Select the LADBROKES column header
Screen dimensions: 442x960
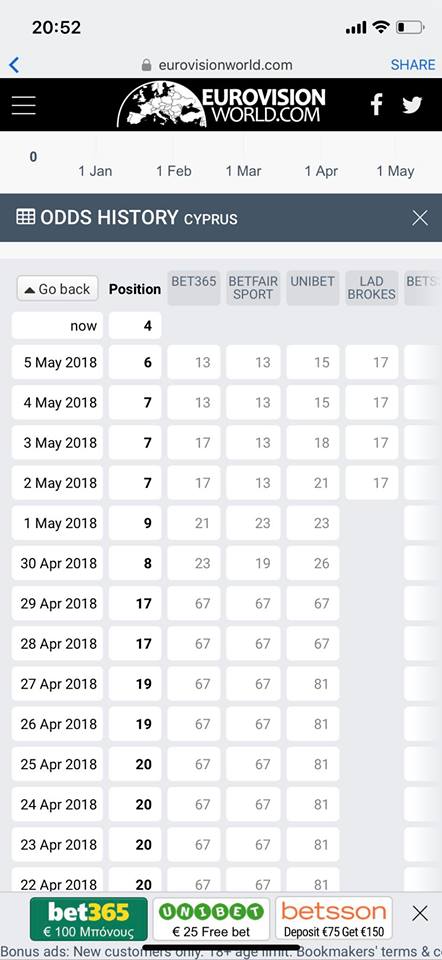(372, 288)
